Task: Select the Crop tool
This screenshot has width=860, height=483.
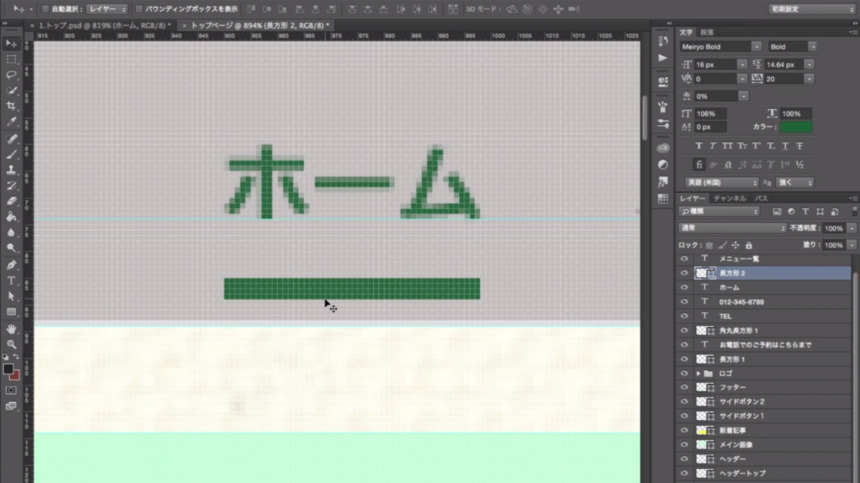Action: (x=11, y=106)
